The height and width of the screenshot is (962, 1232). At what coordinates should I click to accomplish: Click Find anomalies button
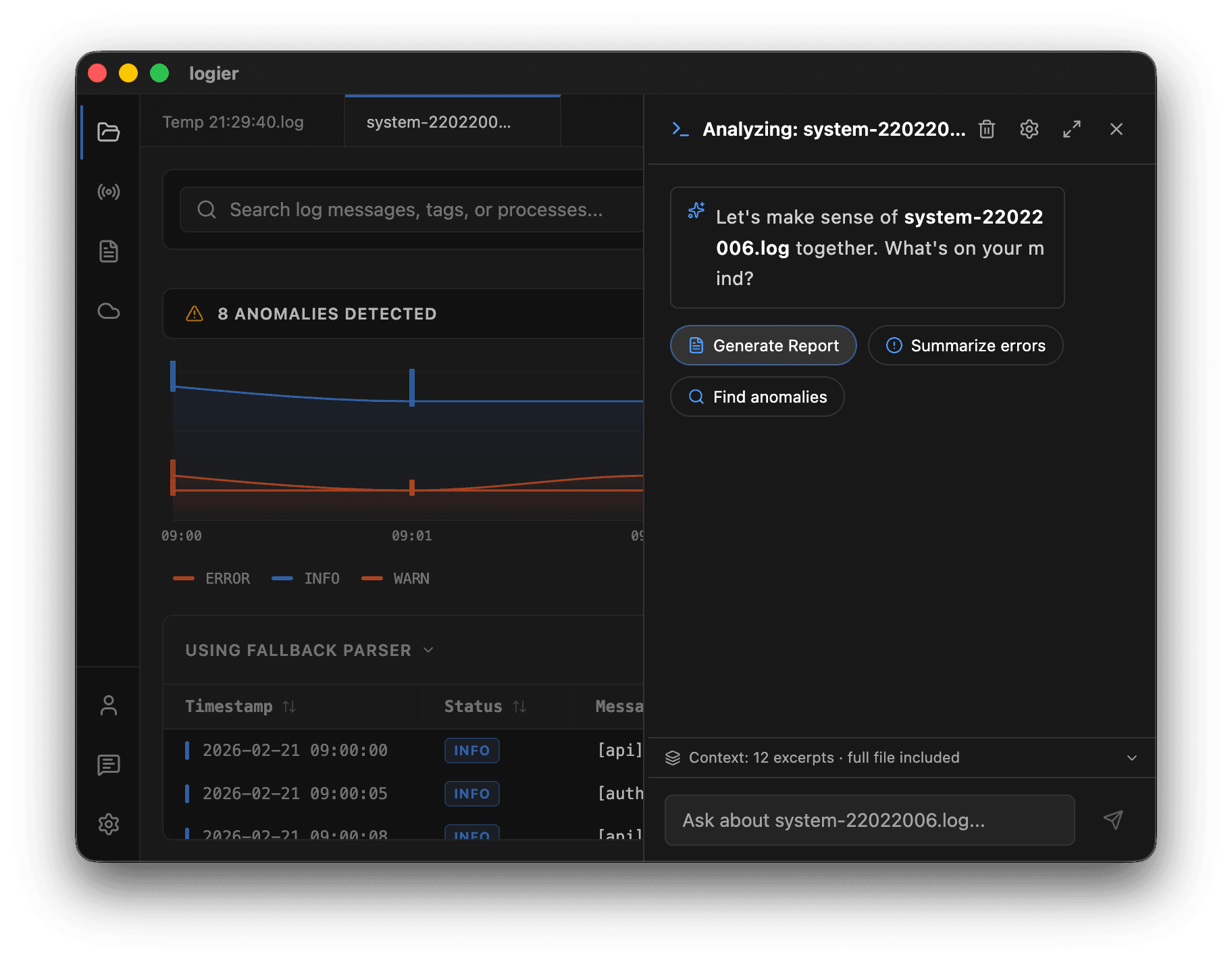pos(757,397)
